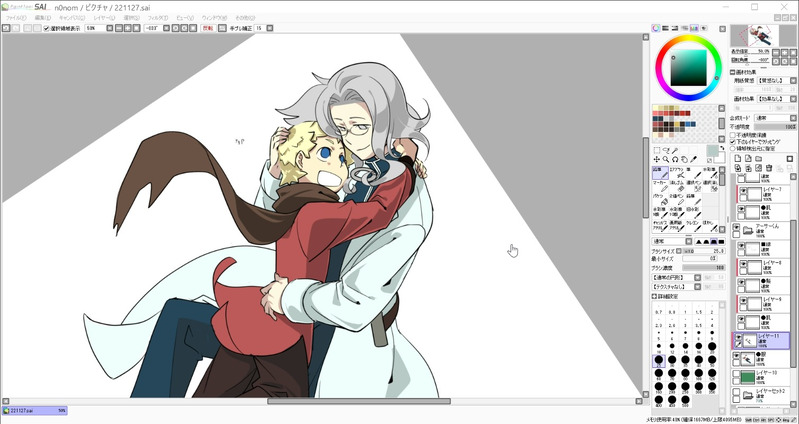Open the フィルタ menu

(x=158, y=17)
